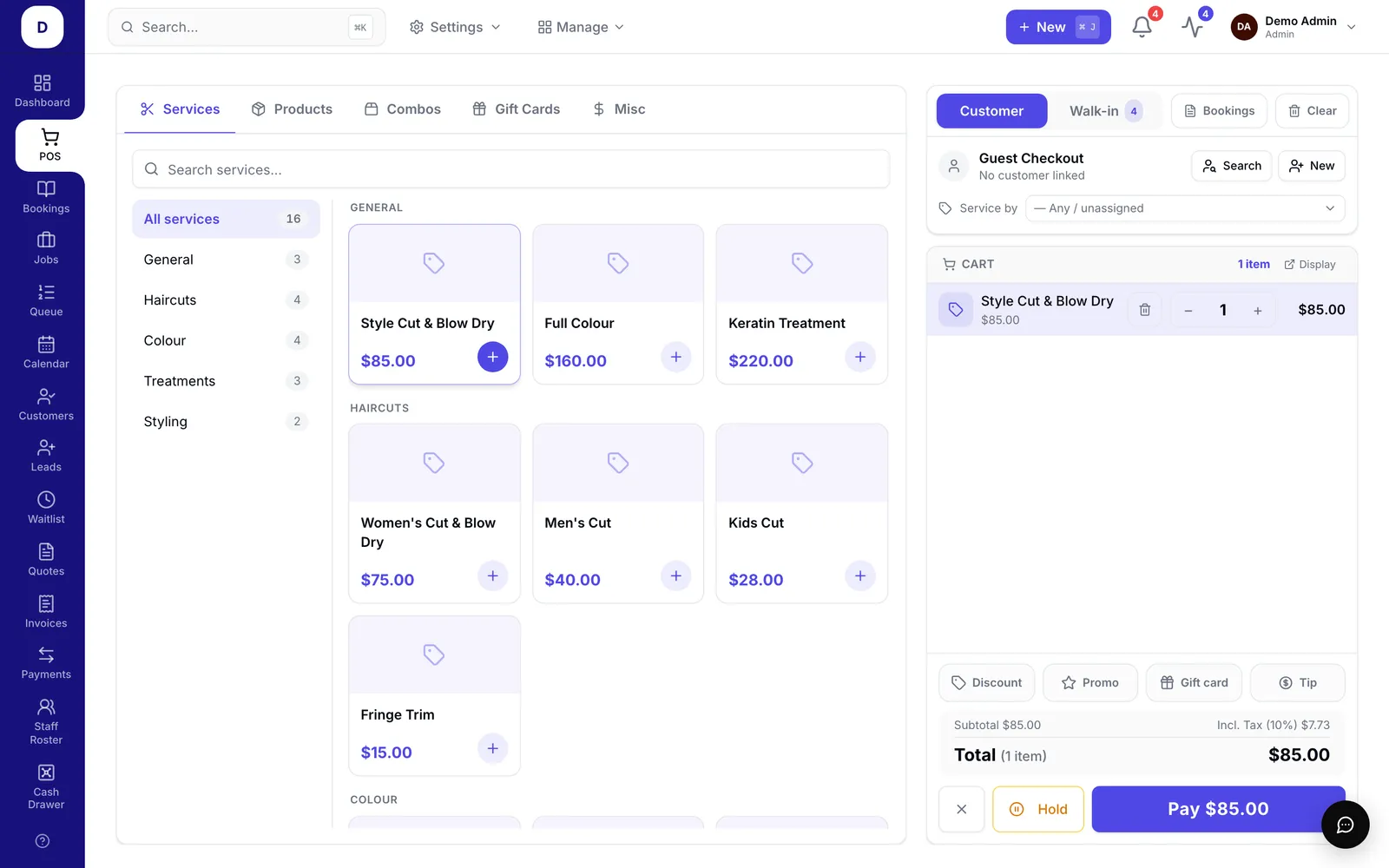
Task: Open Cash Drawer in the sidebar
Action: click(46, 787)
